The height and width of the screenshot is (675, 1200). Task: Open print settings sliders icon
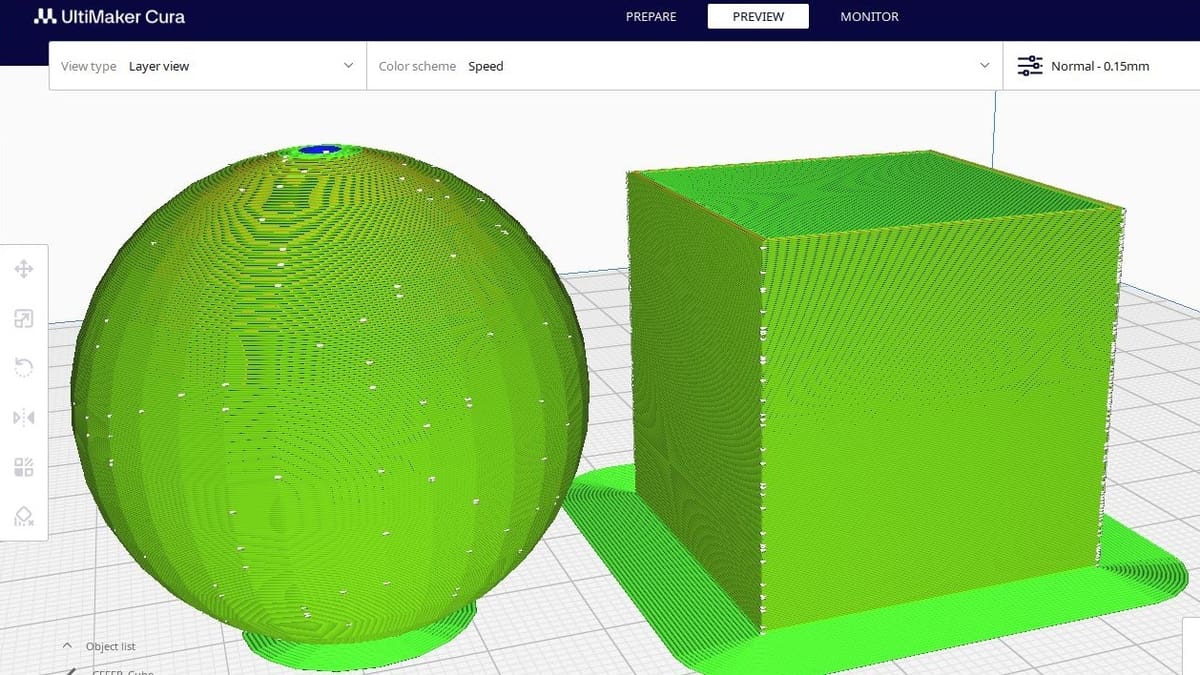click(1029, 66)
